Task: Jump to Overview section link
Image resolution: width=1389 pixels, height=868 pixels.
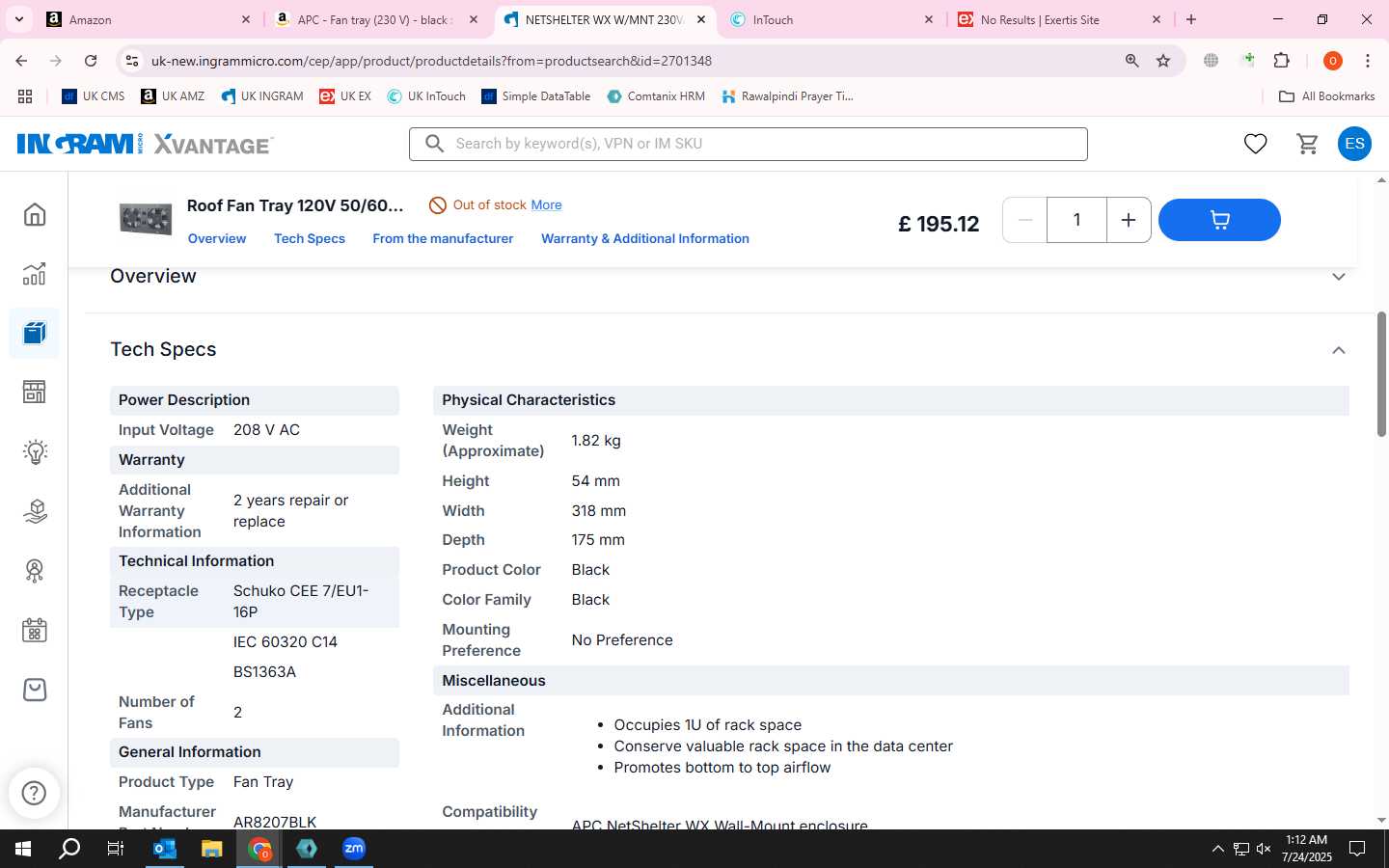Action: 217,238
